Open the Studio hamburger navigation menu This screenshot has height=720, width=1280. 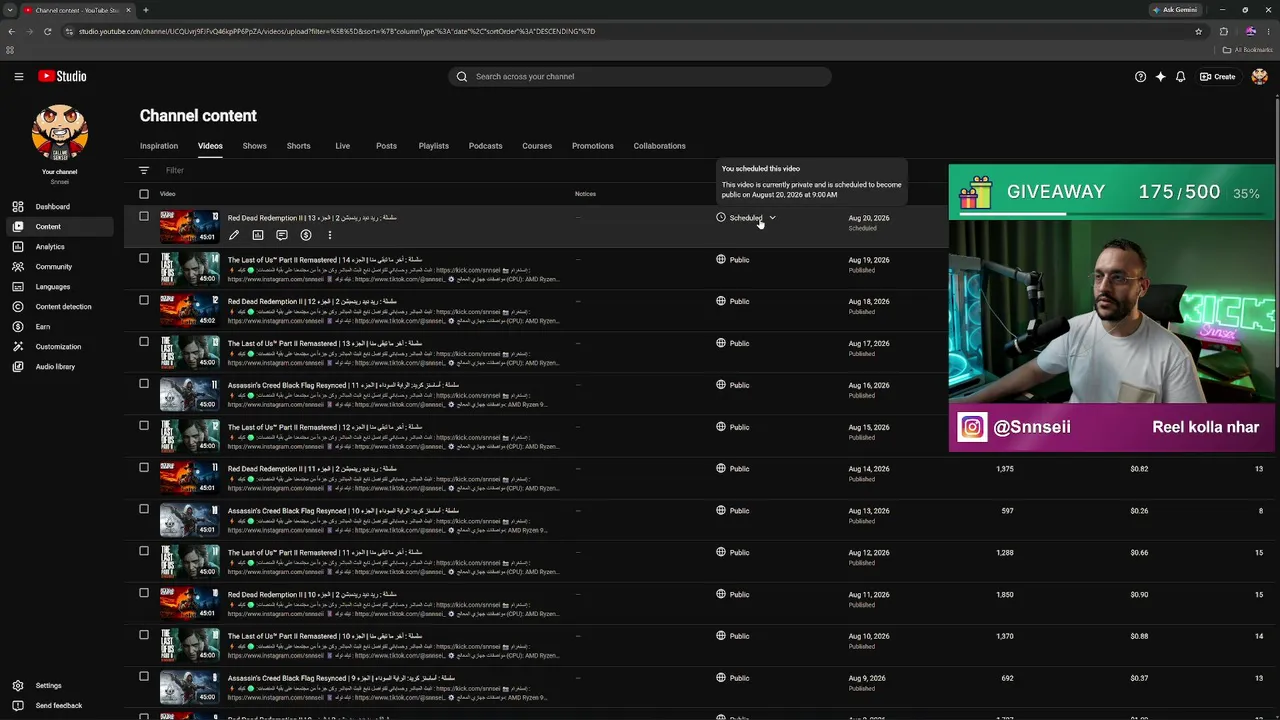(x=18, y=76)
